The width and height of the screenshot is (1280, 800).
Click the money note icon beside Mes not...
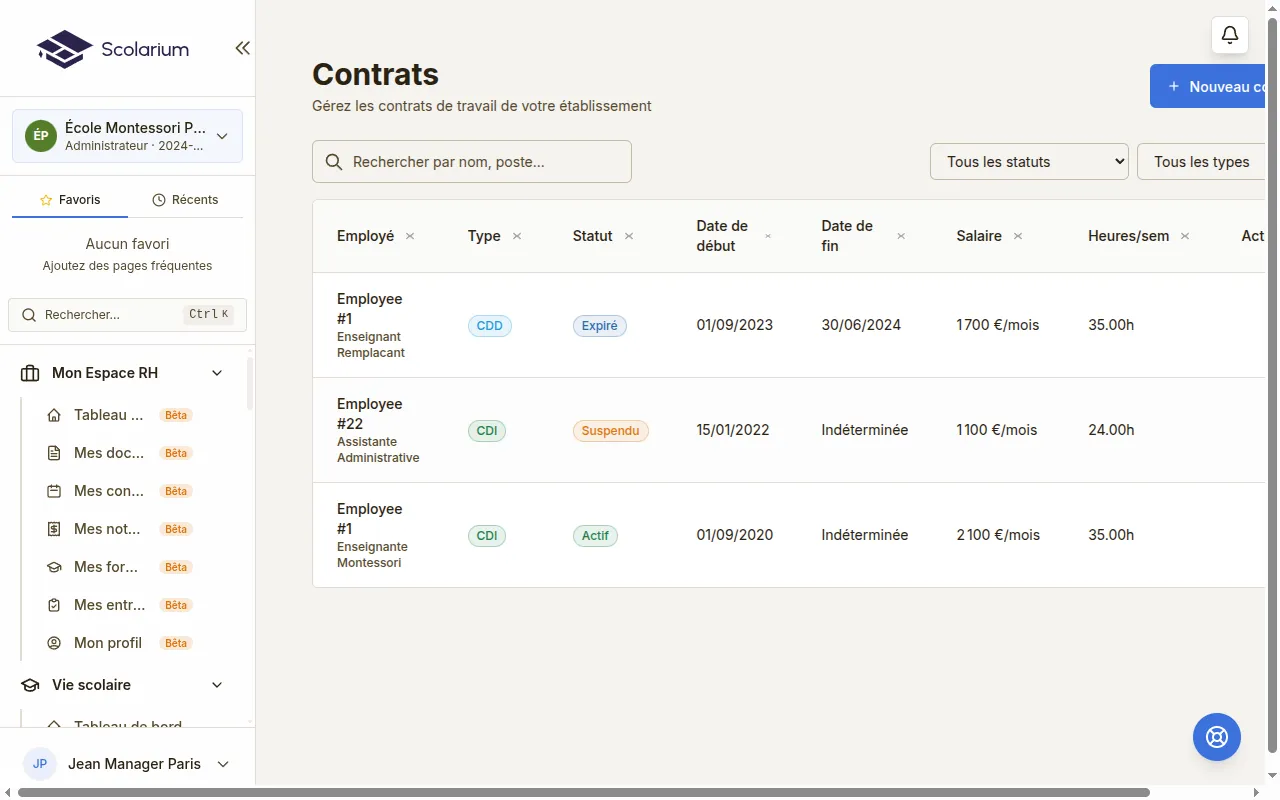pyautogui.click(x=54, y=529)
